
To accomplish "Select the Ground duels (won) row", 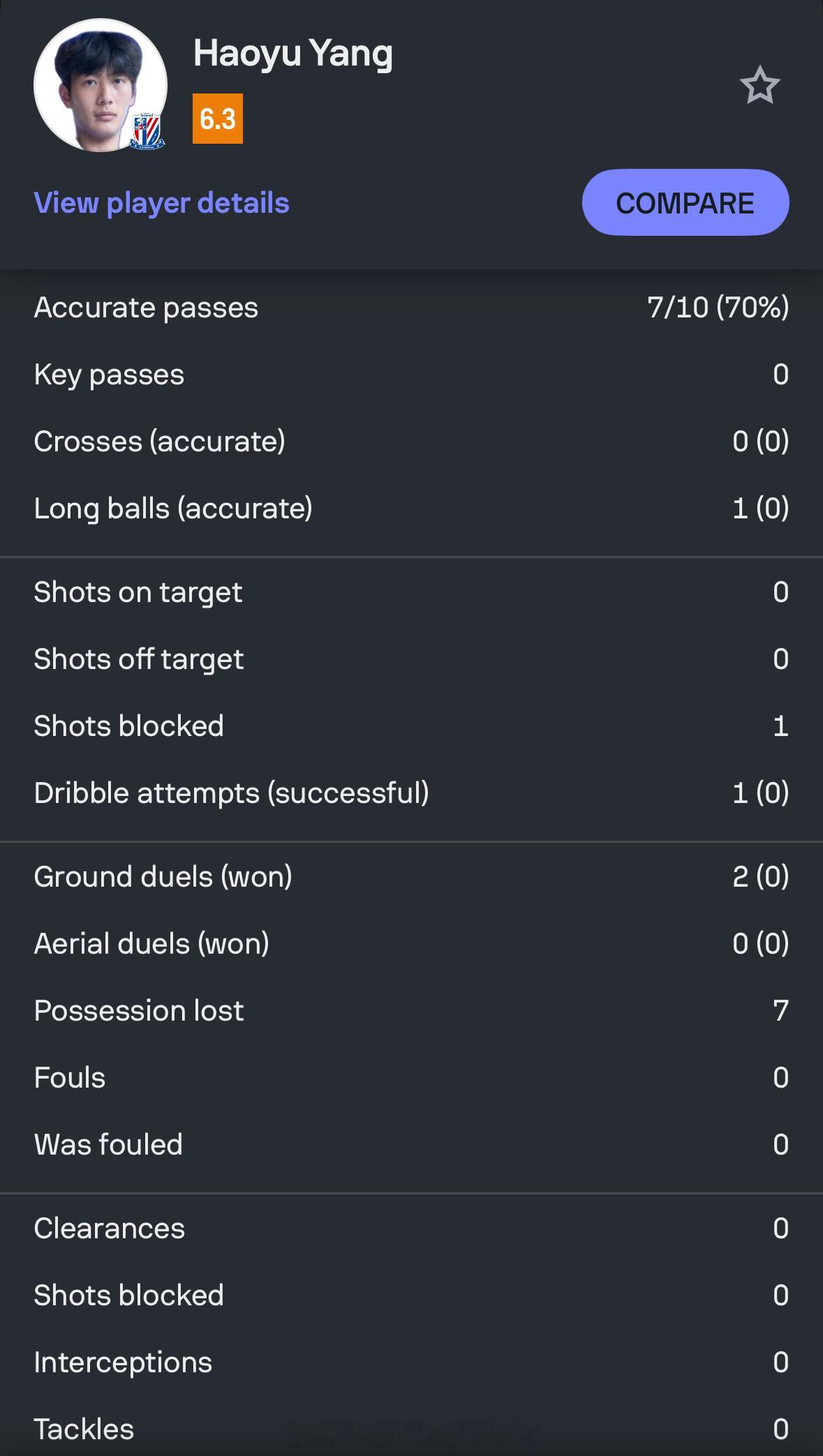I will [411, 877].
